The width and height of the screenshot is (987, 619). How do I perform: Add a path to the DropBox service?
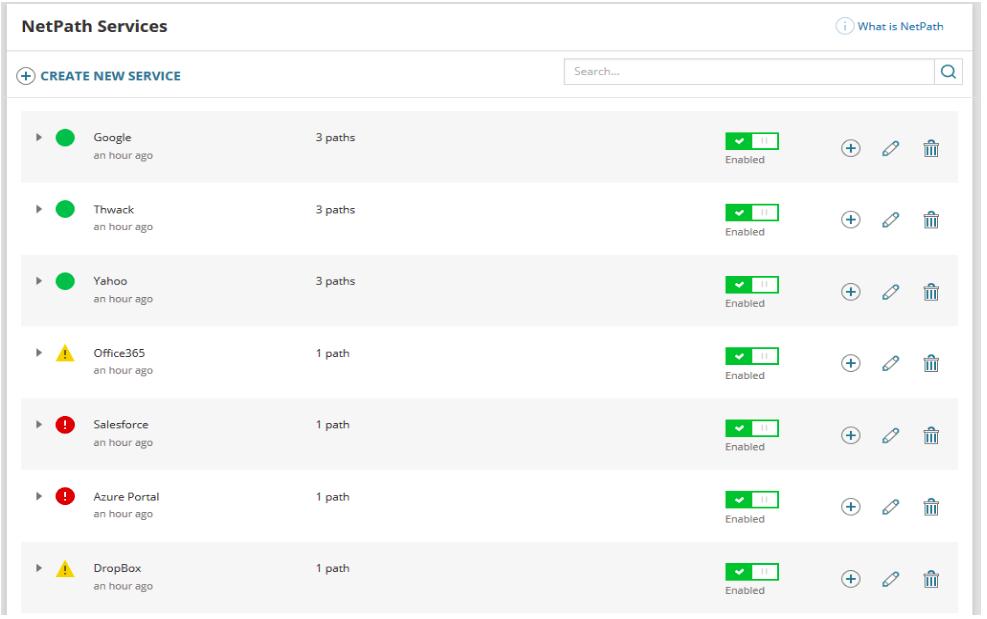[x=850, y=579]
